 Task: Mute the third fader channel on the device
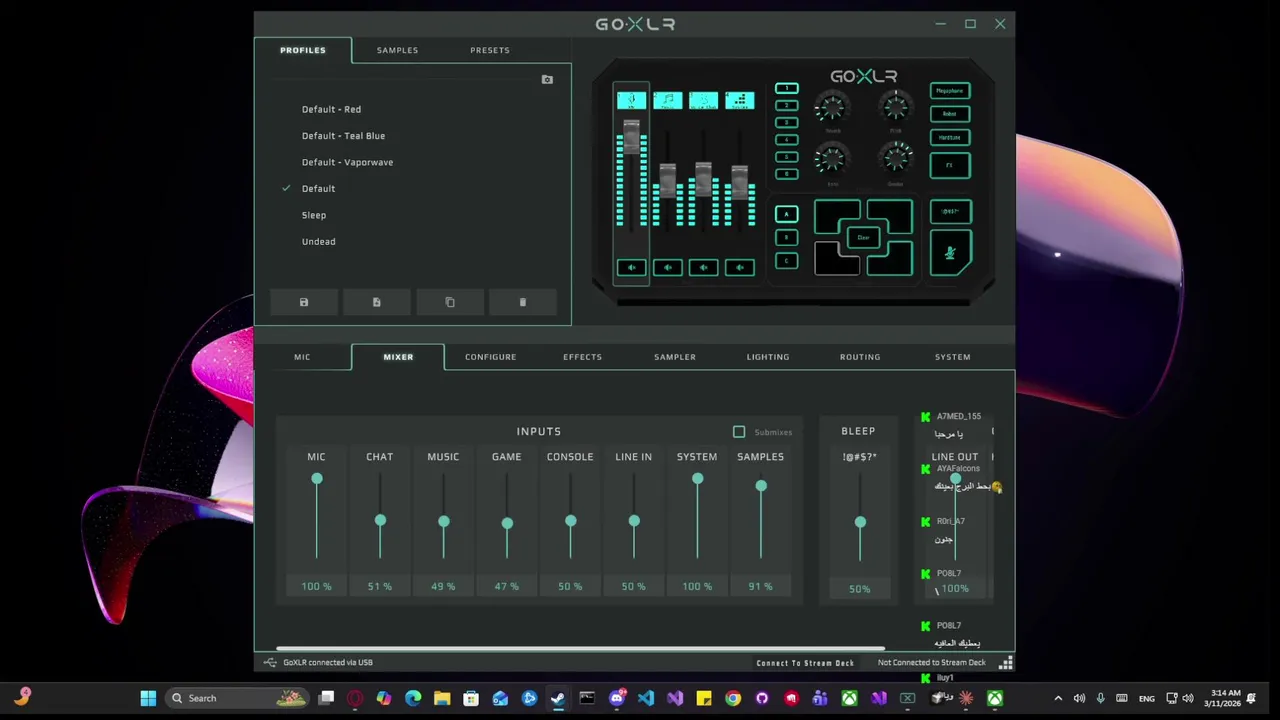tap(703, 267)
